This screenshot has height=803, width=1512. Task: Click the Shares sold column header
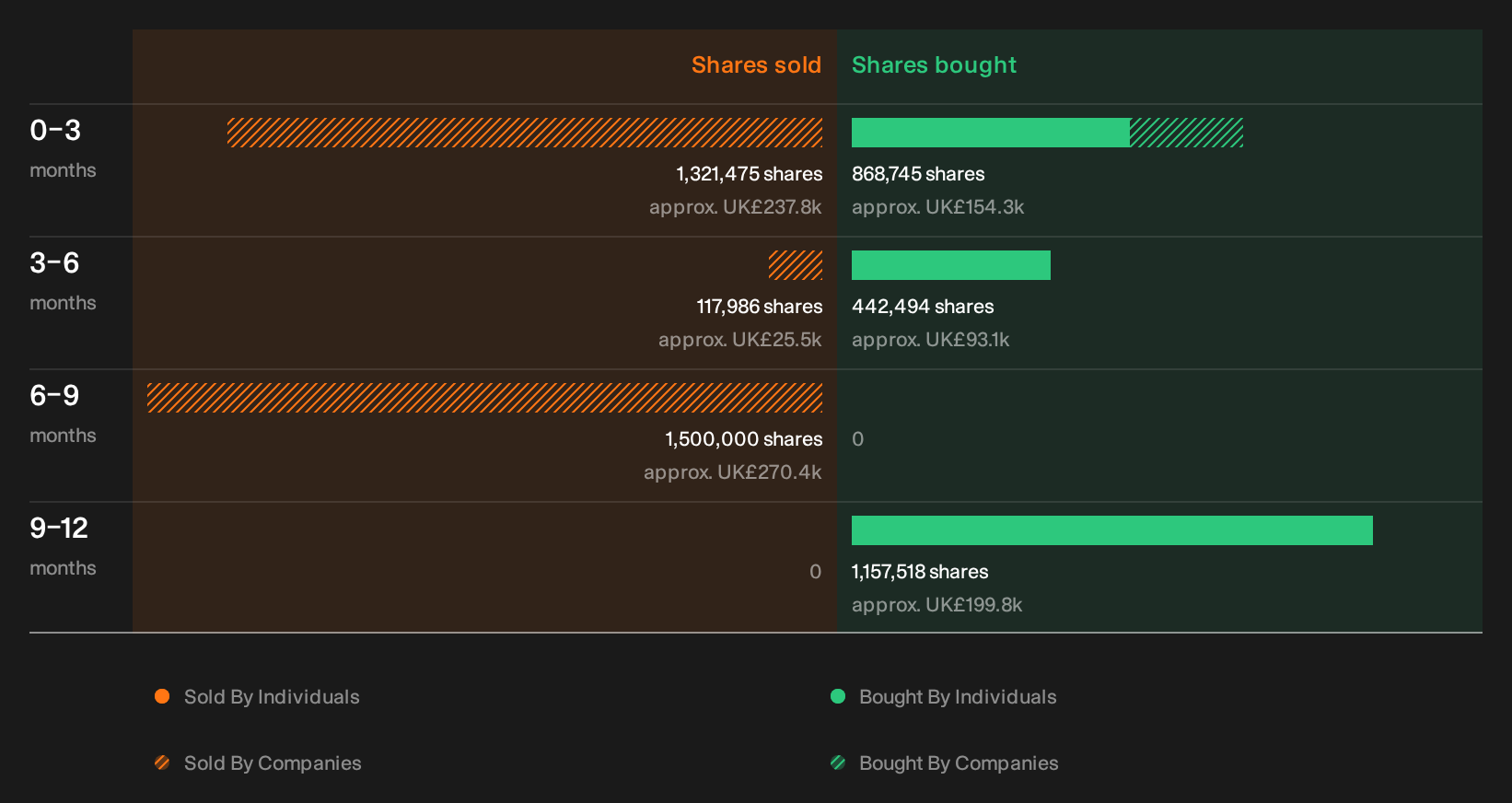[x=756, y=65]
